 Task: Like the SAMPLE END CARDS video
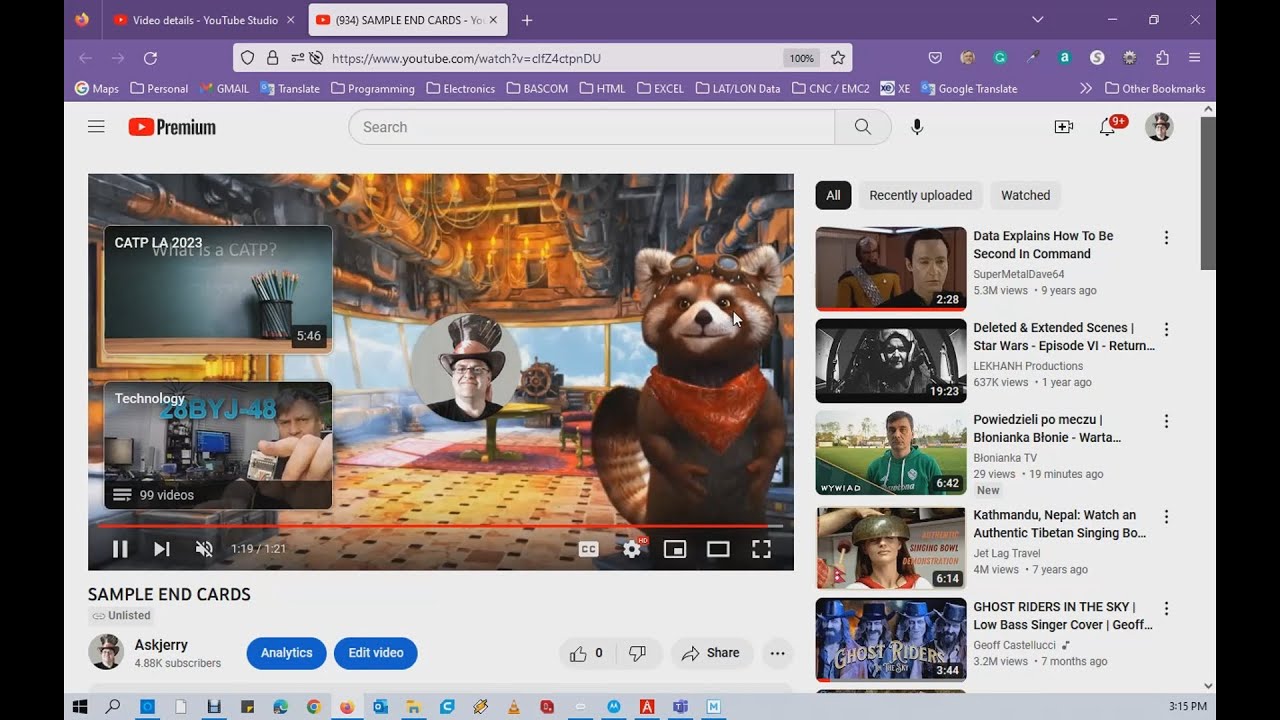[587, 653]
